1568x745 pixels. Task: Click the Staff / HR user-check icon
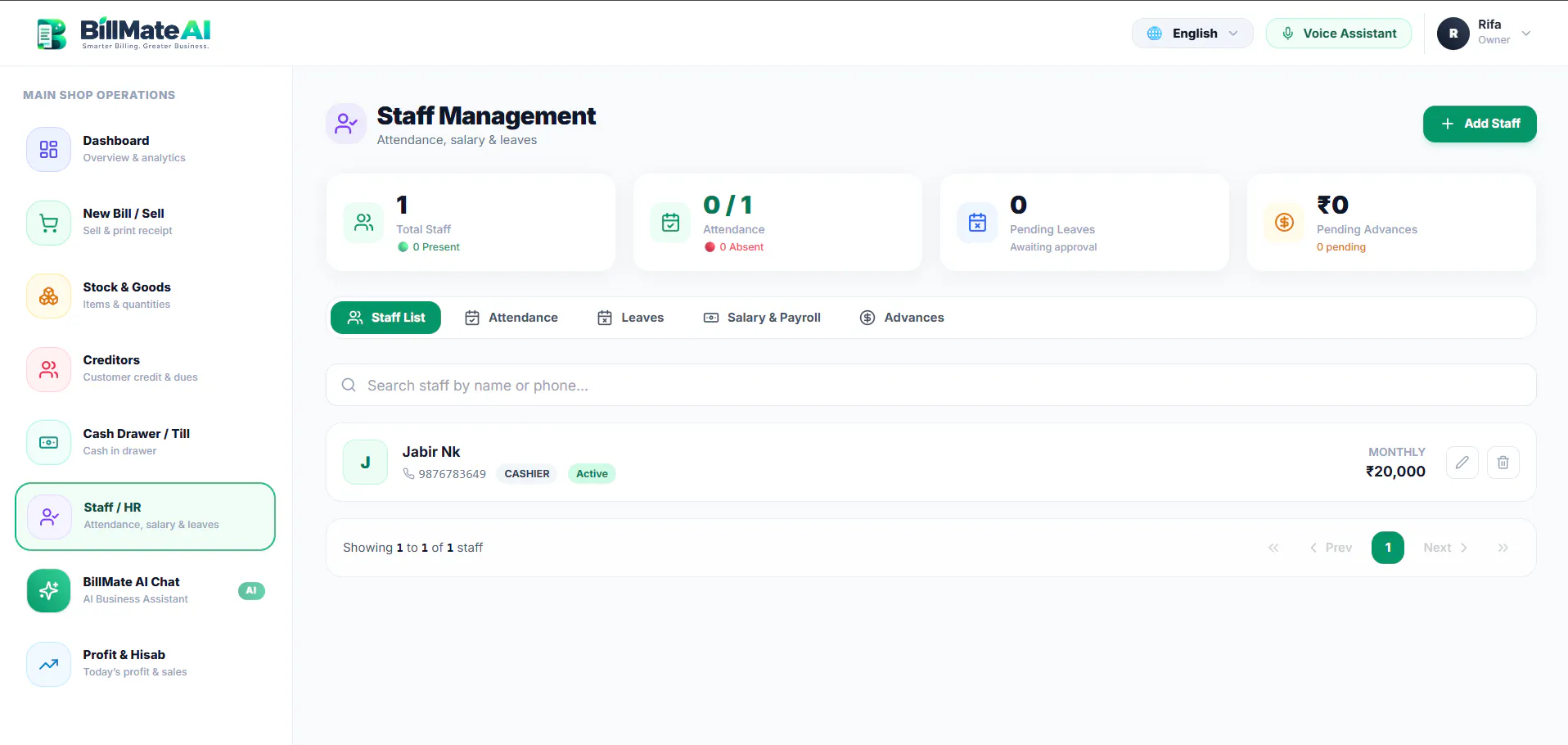click(x=50, y=517)
